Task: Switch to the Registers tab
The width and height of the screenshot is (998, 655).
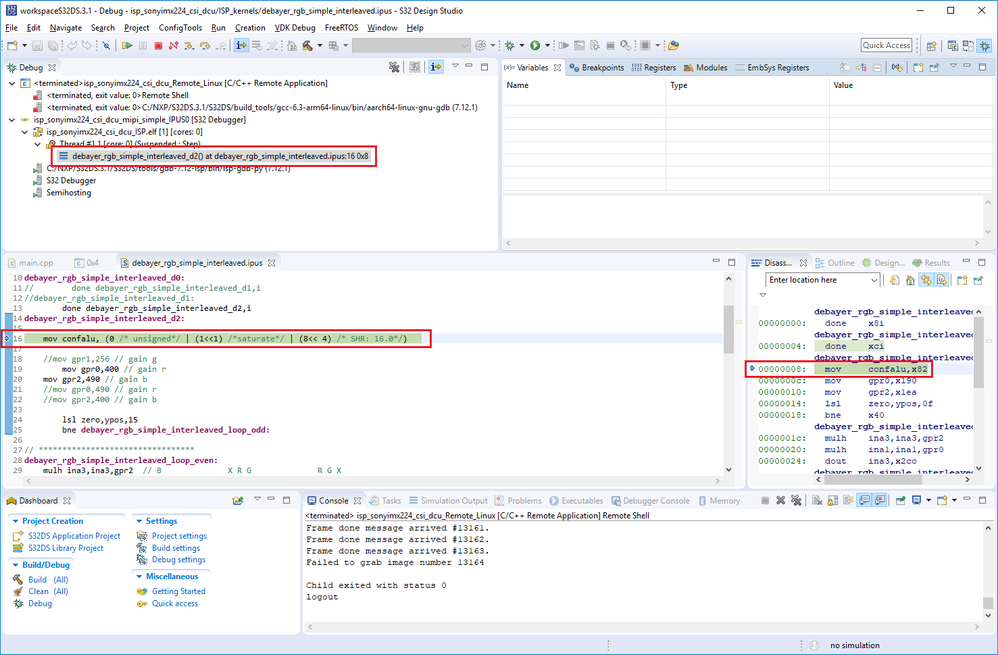Action: click(x=654, y=67)
